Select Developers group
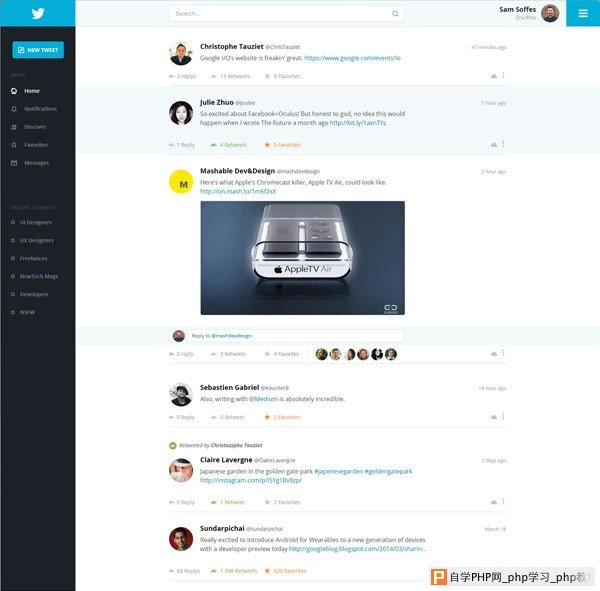 (x=29, y=294)
